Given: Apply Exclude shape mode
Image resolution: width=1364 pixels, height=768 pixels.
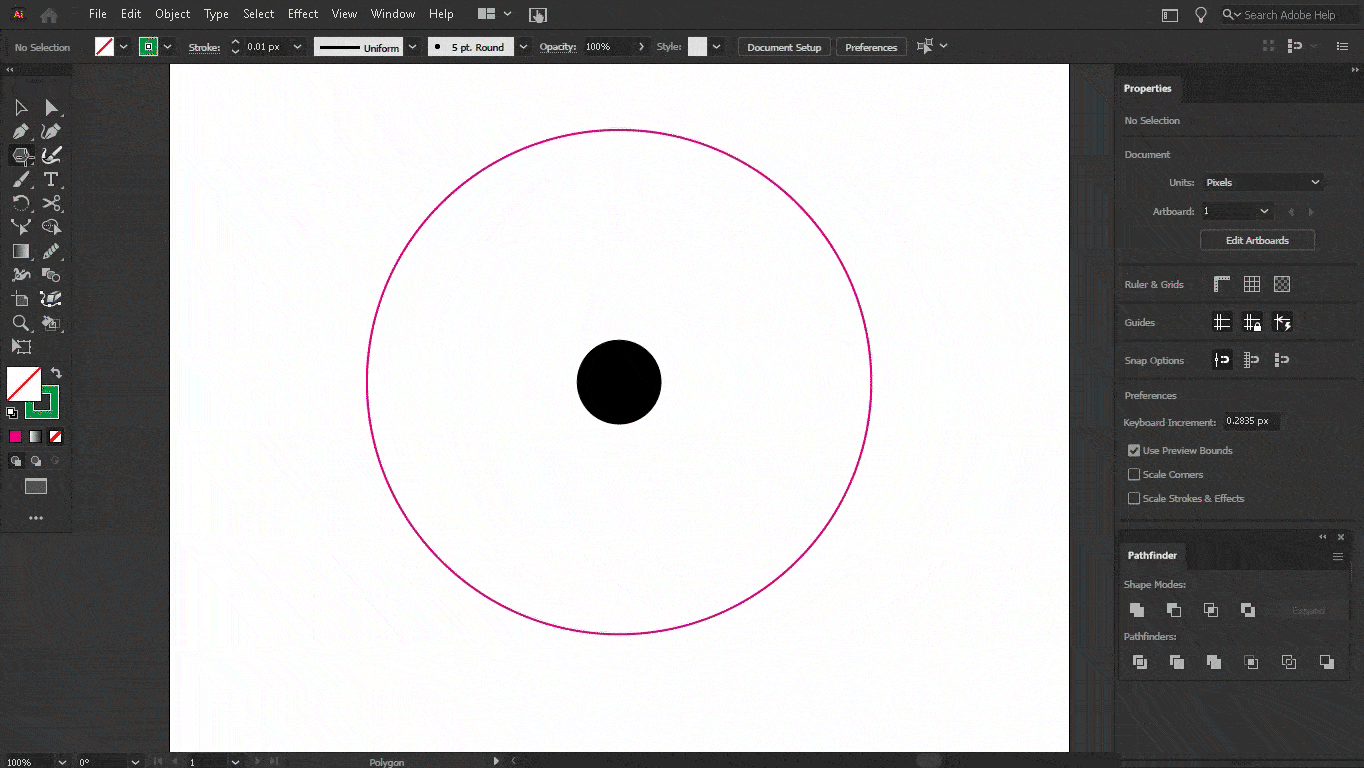Looking at the screenshot, I should [x=1248, y=610].
